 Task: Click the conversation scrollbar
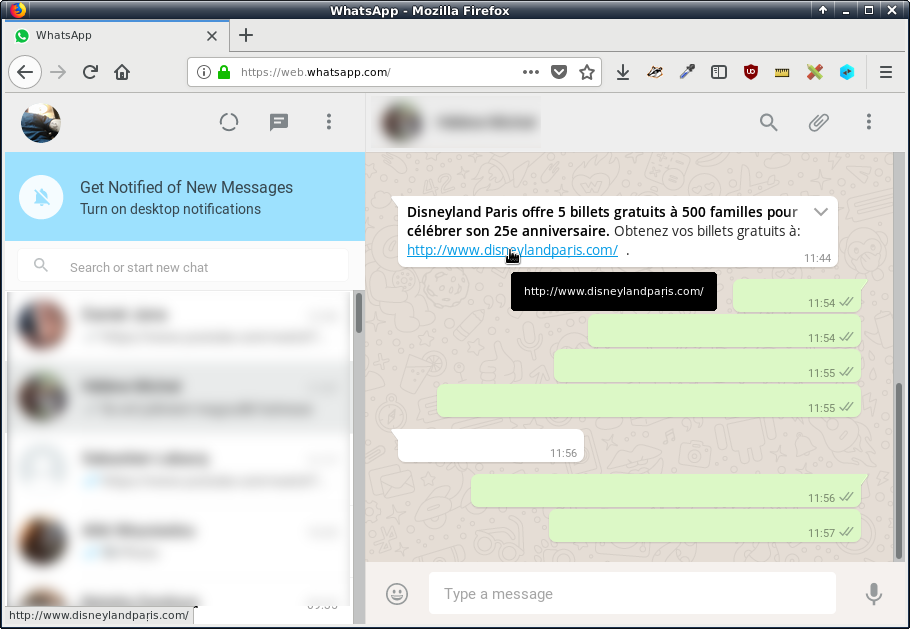(x=899, y=470)
